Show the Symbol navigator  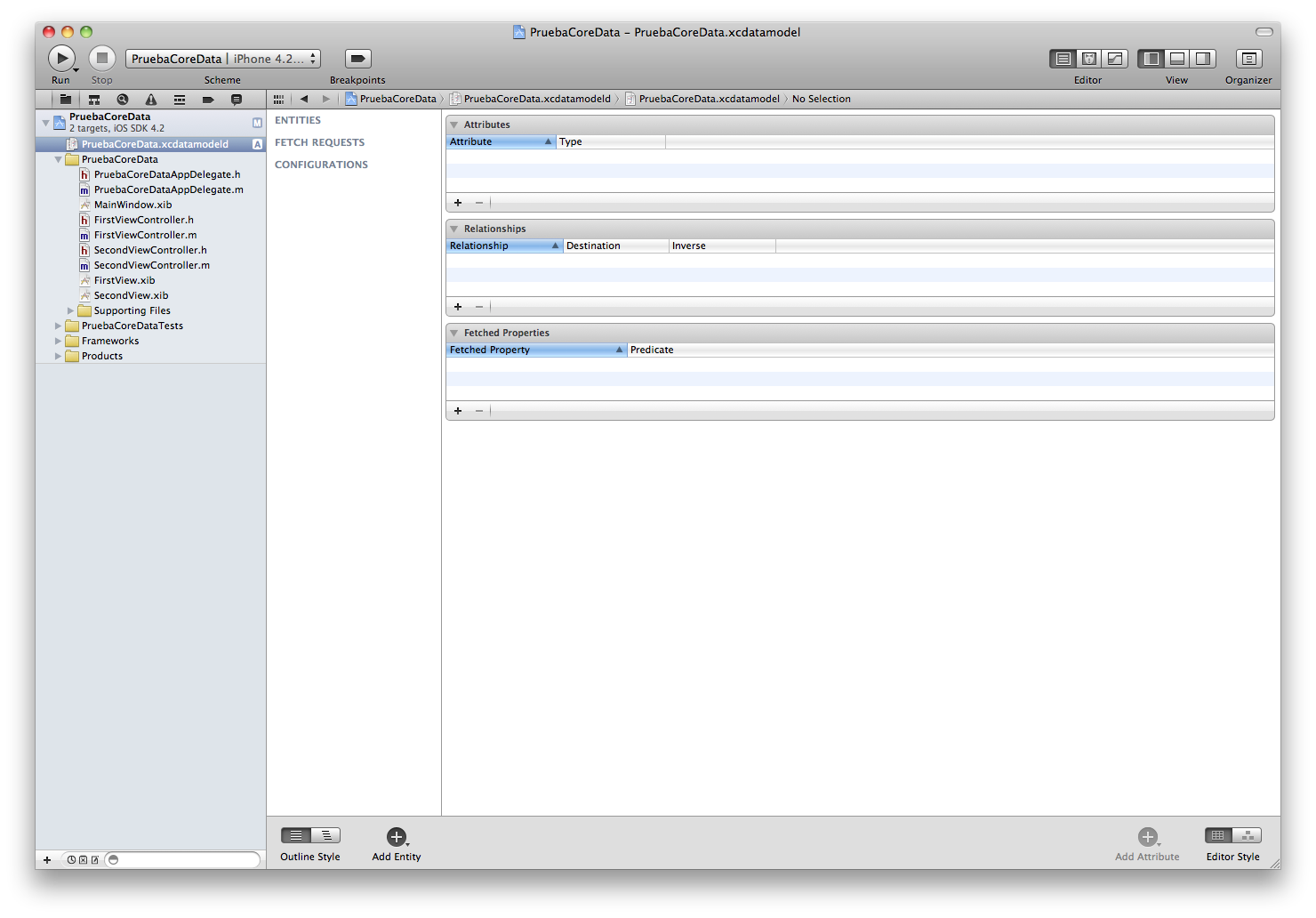94,100
